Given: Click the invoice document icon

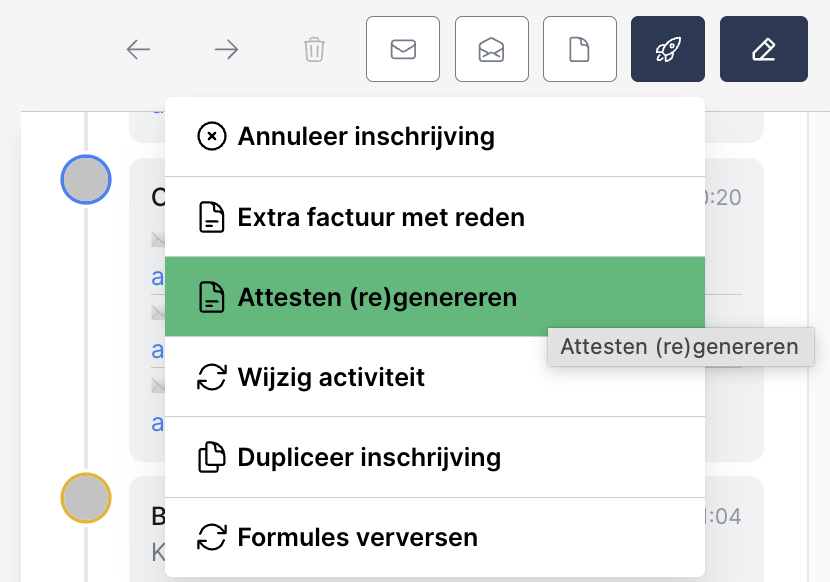Looking at the screenshot, I should tap(212, 217).
